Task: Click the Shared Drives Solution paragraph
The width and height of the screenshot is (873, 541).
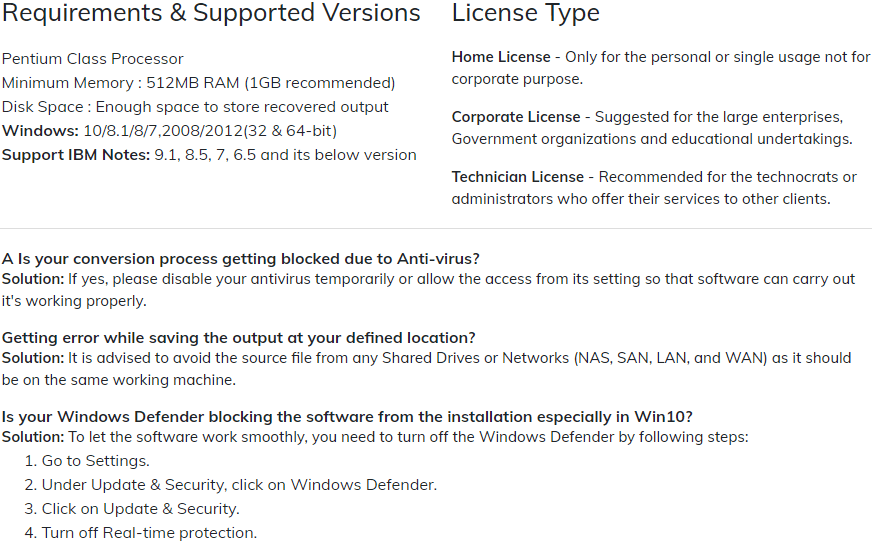Action: [x=426, y=367]
